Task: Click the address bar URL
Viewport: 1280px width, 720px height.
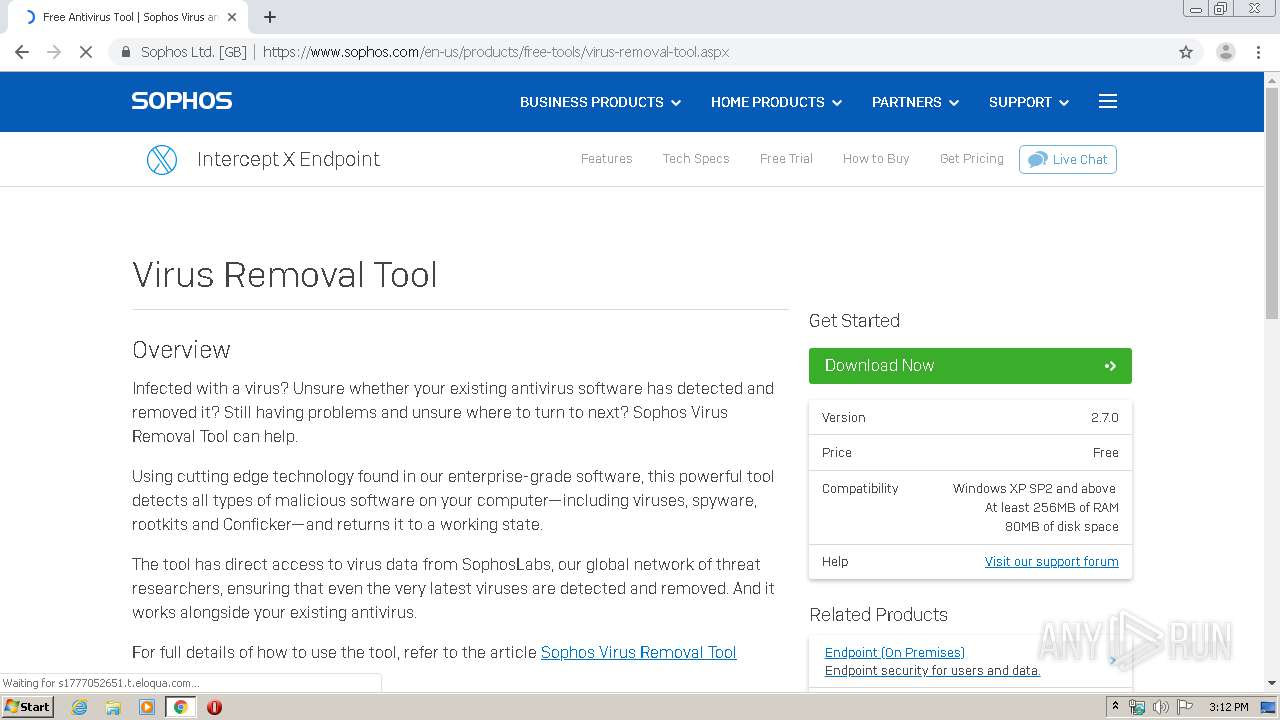Action: pyautogui.click(x=496, y=52)
